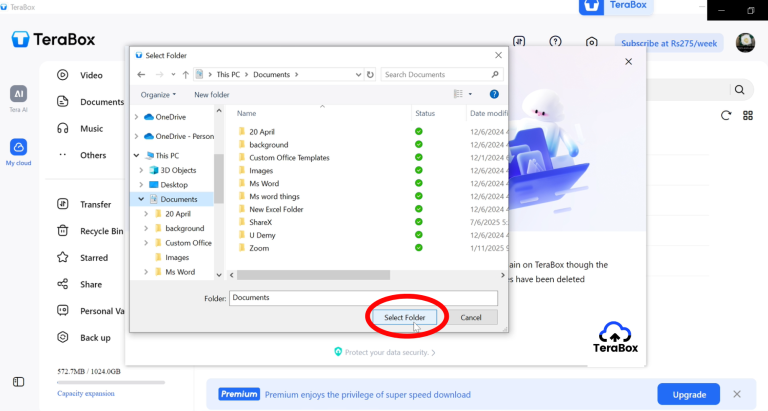768x411 pixels.
Task: Dismiss the Premium banner
Action: [x=737, y=394]
